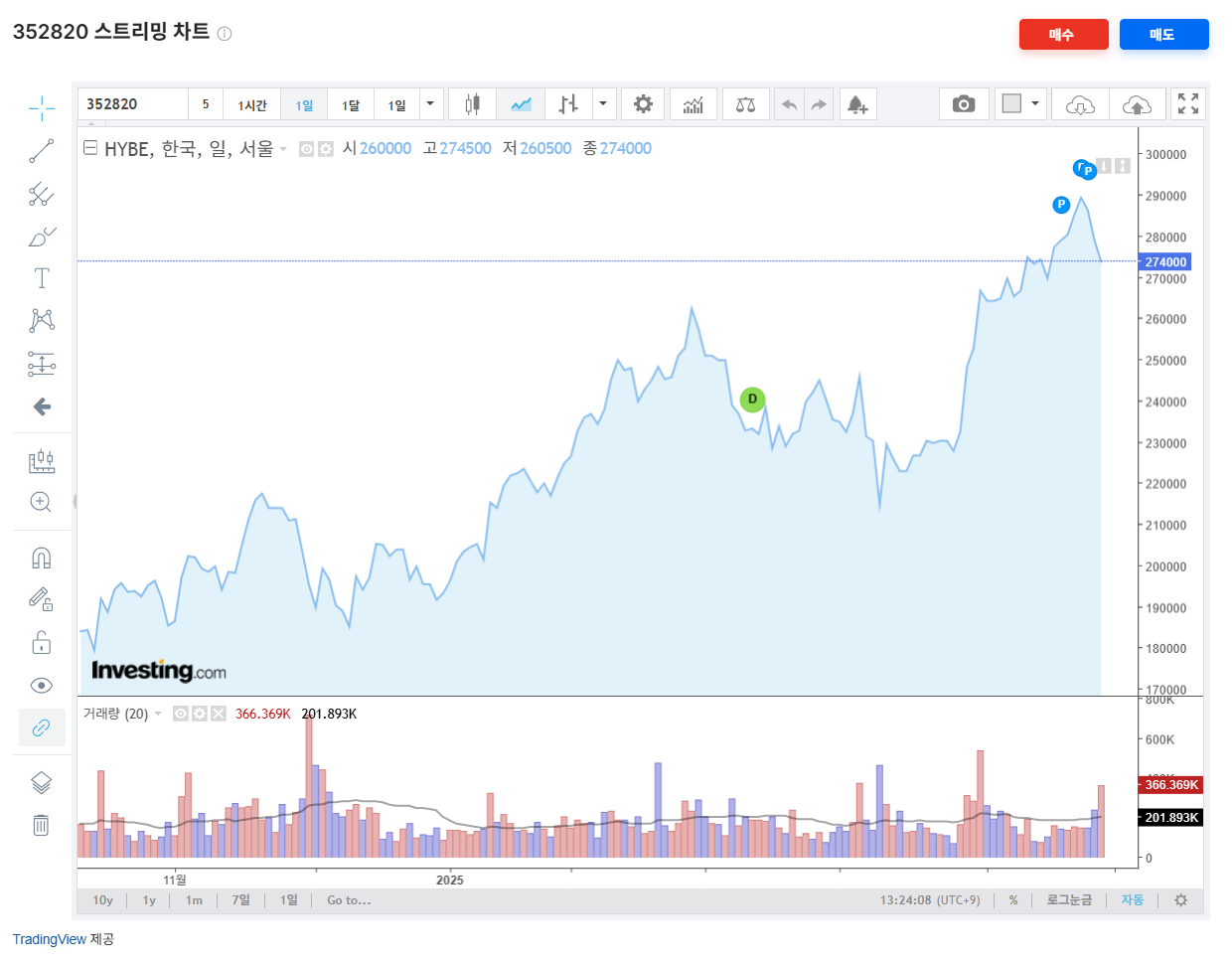Click the redo arrow
This screenshot has width=1232, height=964.
pyautogui.click(x=819, y=104)
